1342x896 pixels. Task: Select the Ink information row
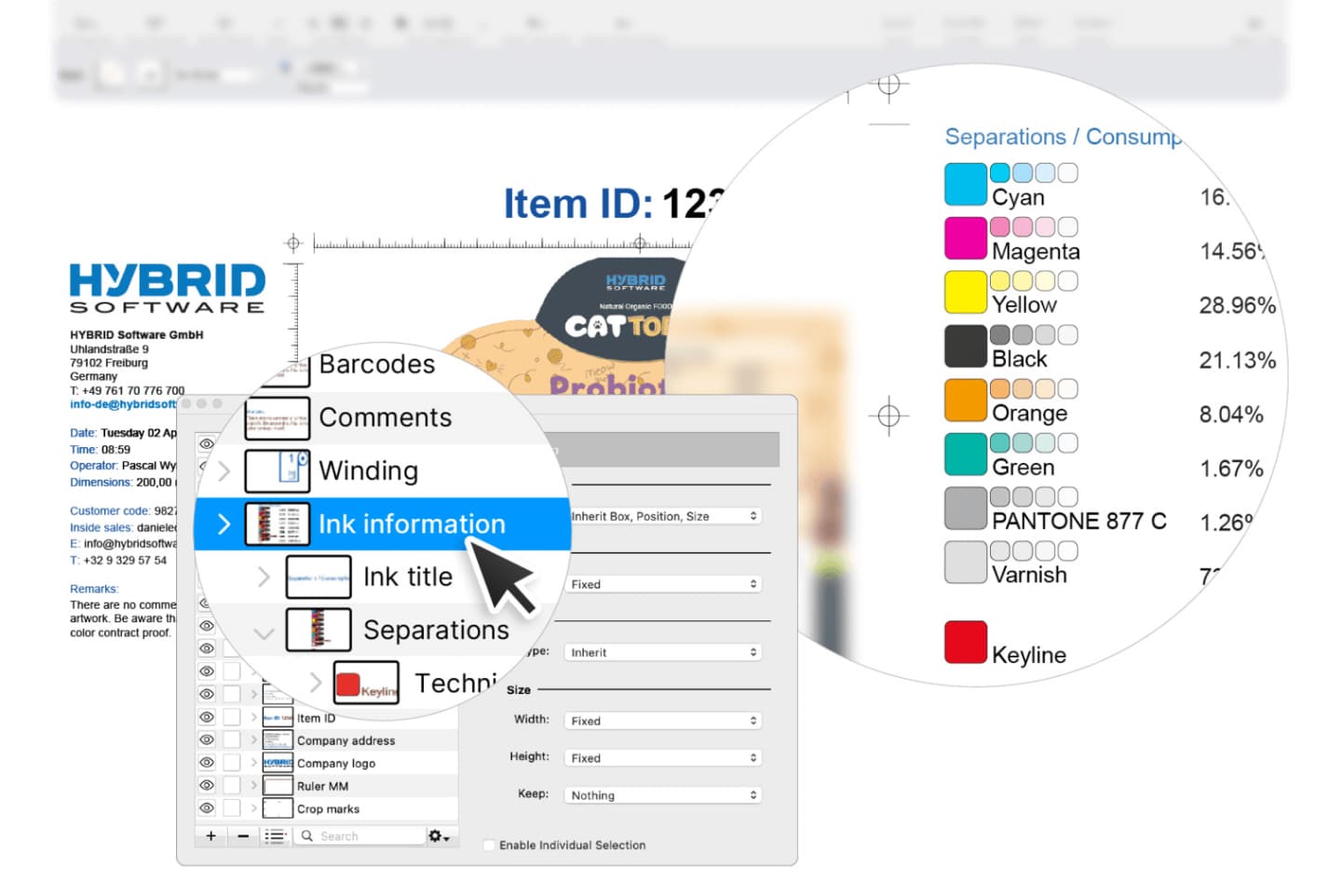[382, 524]
